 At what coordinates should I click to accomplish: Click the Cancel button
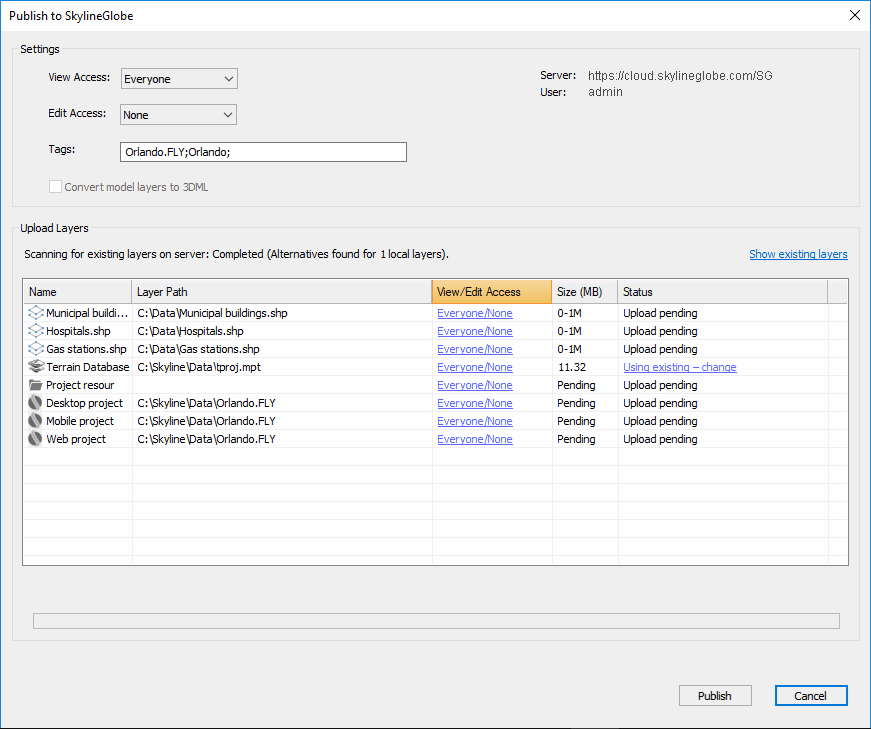(x=811, y=695)
